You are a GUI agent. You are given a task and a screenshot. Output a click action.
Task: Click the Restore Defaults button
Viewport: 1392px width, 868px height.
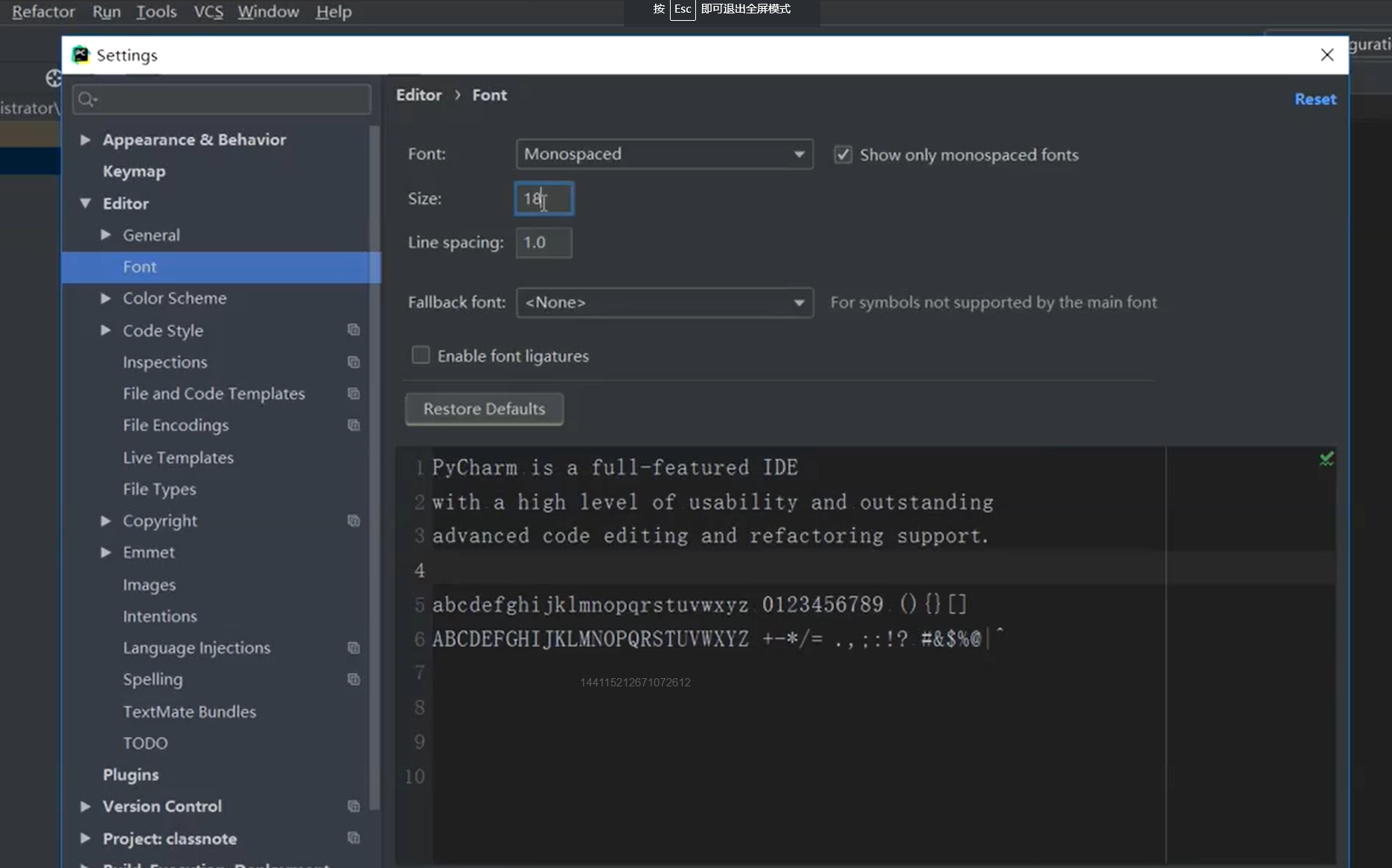point(484,409)
